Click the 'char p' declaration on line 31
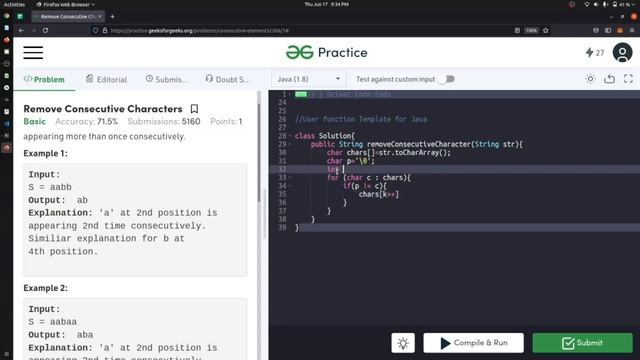This screenshot has width=640, height=360. (351, 161)
